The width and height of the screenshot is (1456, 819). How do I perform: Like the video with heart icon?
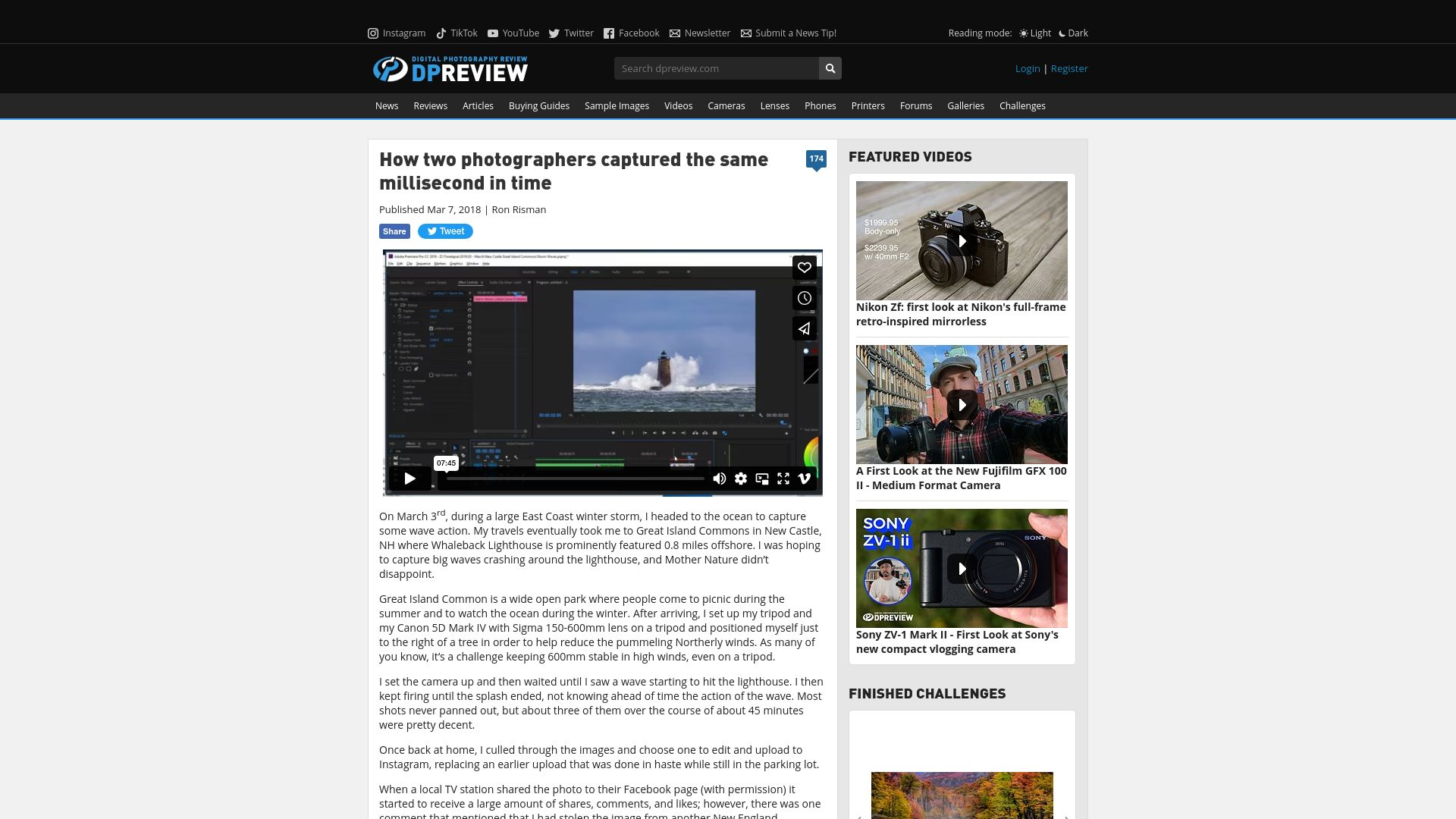pyautogui.click(x=805, y=267)
